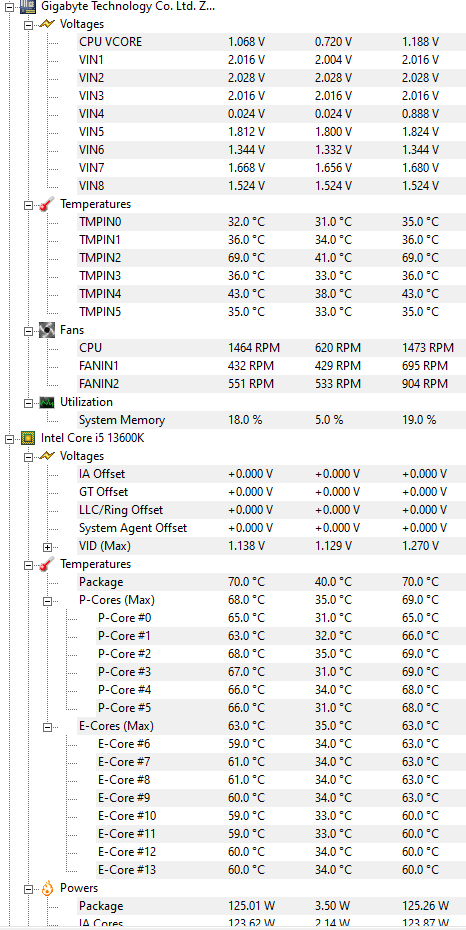Select the TMPIN4 temperature row
Viewport: 466px width, 930px height.
point(271,294)
